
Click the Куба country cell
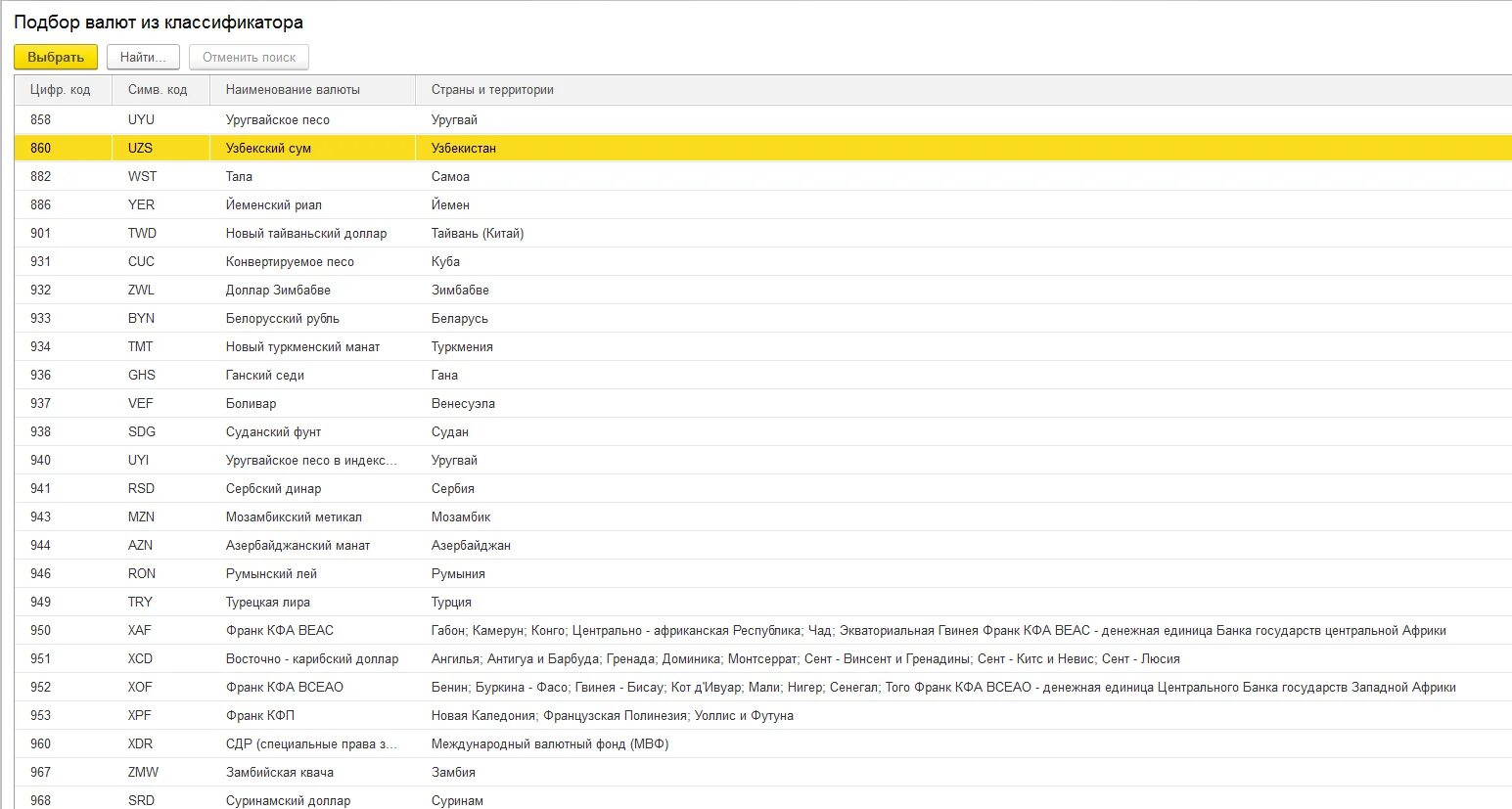click(x=964, y=261)
